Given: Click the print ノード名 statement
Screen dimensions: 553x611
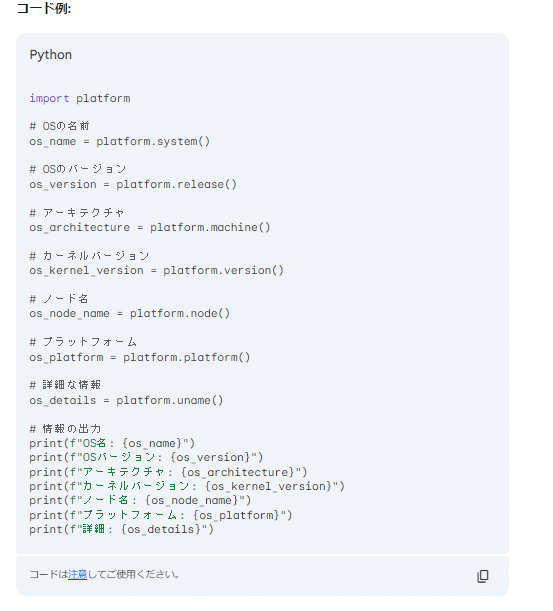Looking at the screenshot, I should pyautogui.click(x=140, y=500).
